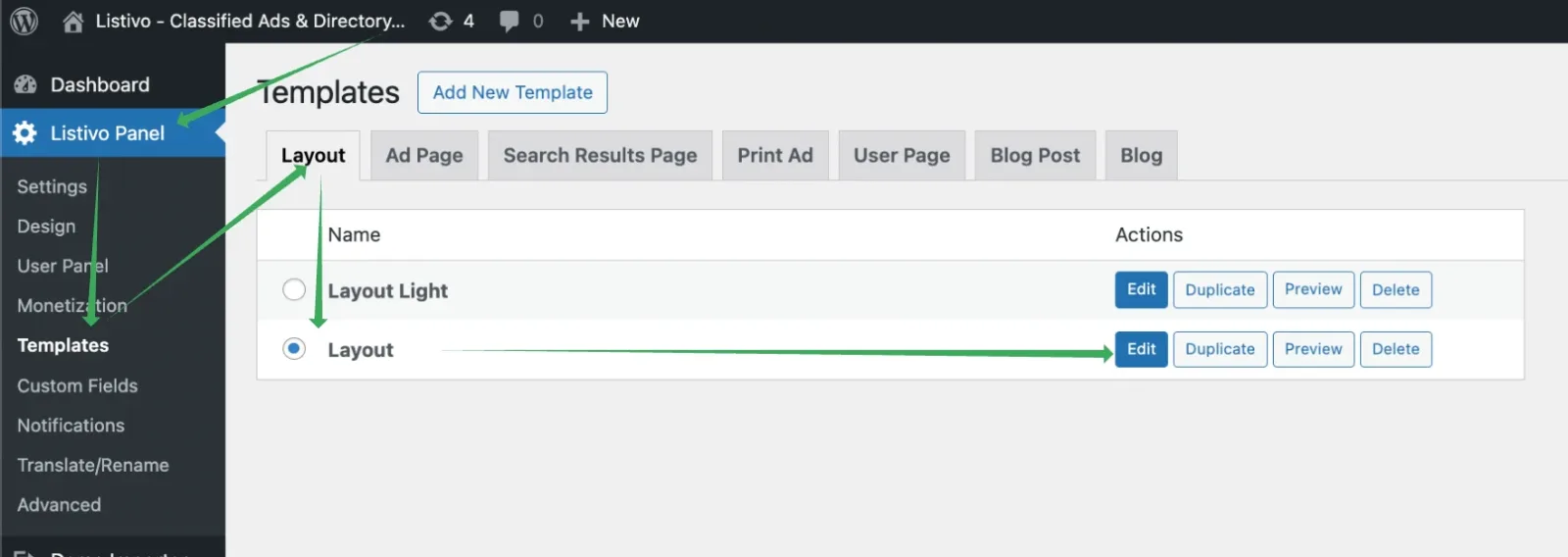Open User Panel submenu
The width and height of the screenshot is (1568, 557).
(x=63, y=266)
